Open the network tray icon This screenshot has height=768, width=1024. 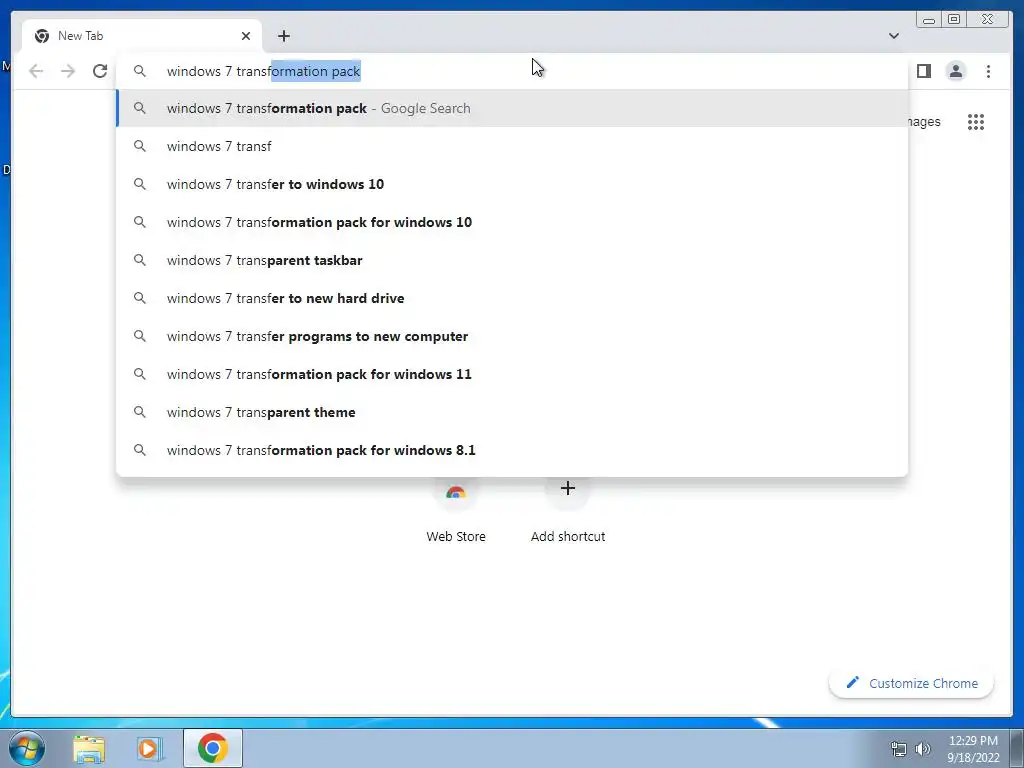899,749
